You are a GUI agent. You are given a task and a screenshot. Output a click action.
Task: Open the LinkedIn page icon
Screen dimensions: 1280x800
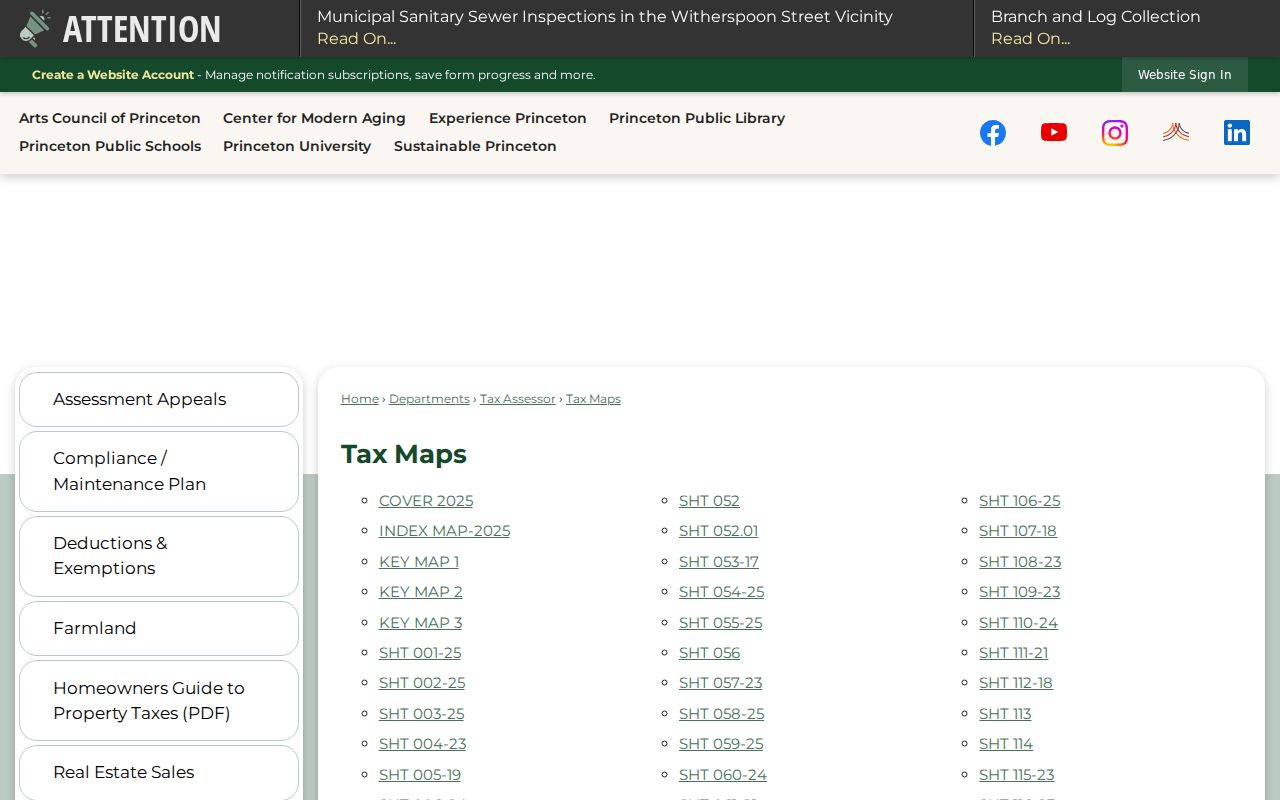(1237, 133)
